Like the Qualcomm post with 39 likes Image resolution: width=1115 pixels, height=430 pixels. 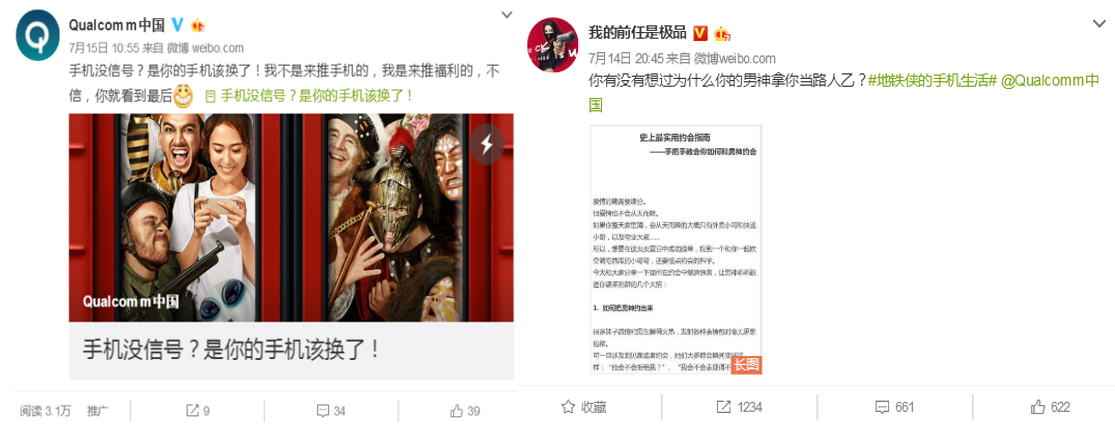pyautogui.click(x=465, y=411)
